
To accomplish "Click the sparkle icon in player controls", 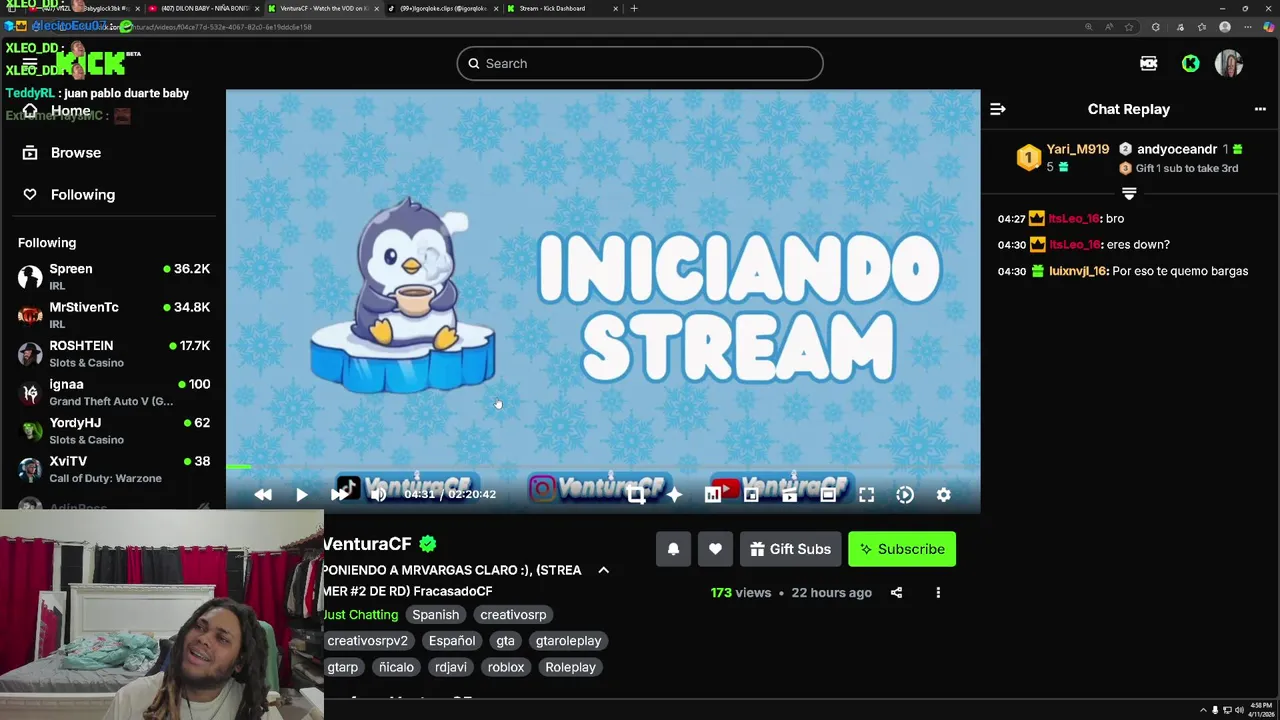I will pyautogui.click(x=674, y=494).
